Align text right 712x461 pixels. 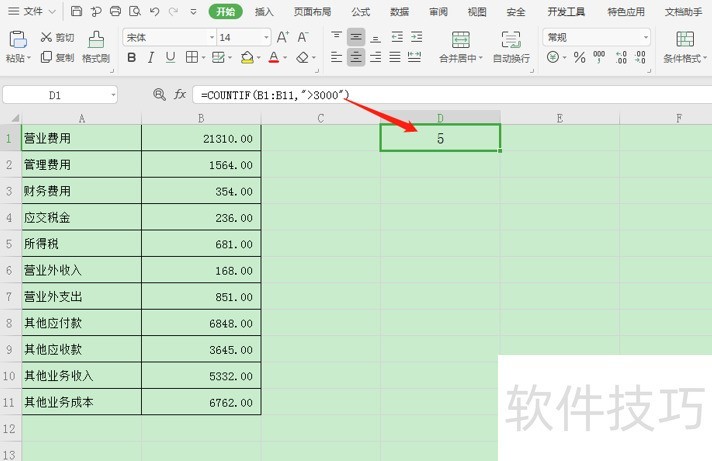point(376,57)
